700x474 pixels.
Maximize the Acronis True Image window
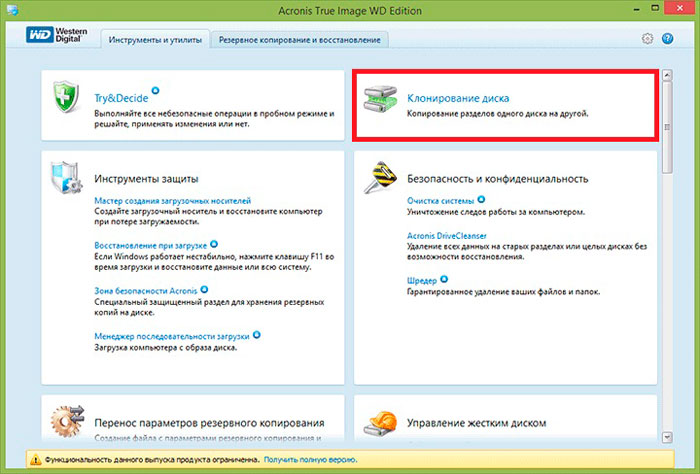coord(655,8)
